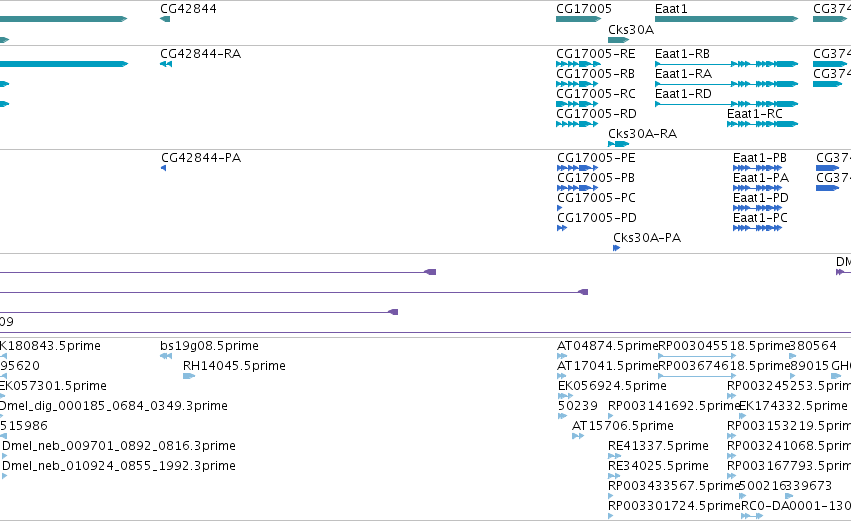Open EST EK057301.5prime

53,386
